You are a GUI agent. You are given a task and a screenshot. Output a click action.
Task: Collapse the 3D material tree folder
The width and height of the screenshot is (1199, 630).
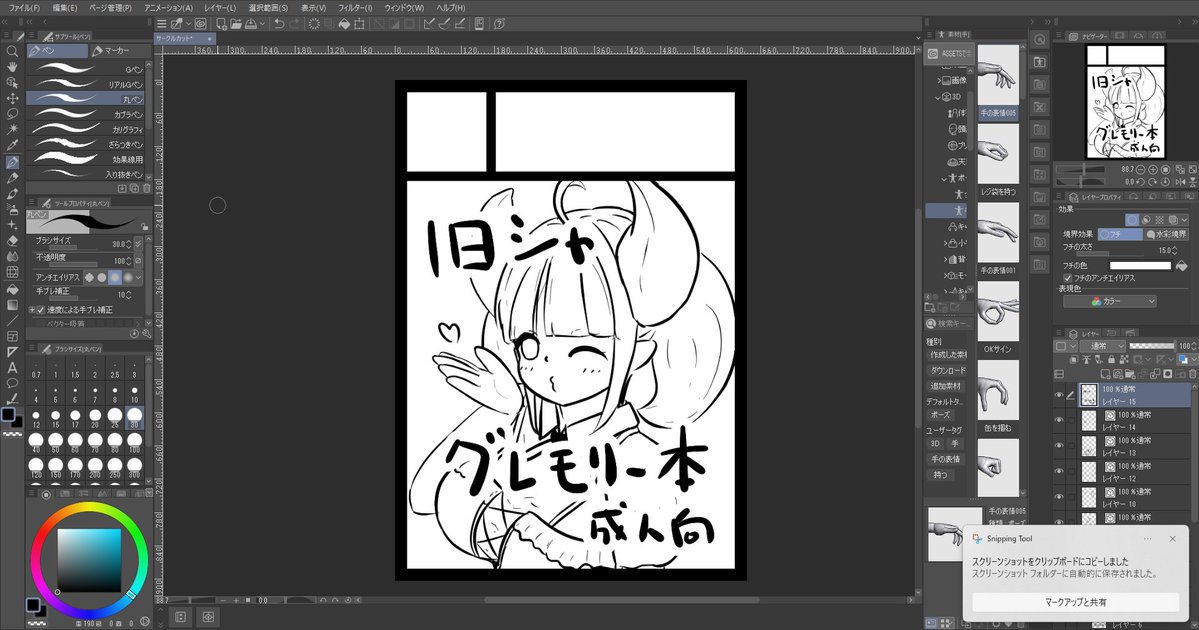tap(938, 97)
